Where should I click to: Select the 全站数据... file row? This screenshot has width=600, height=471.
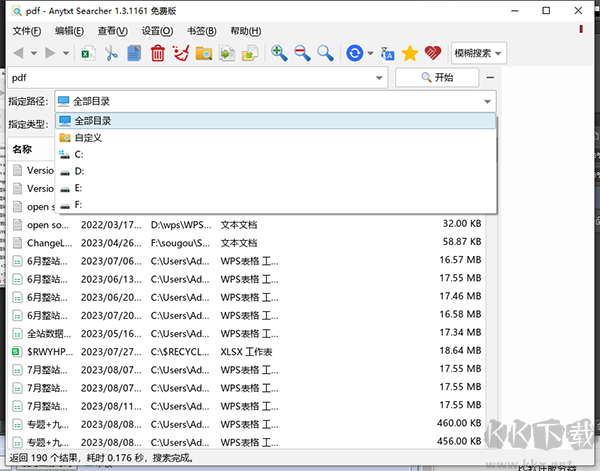coord(246,334)
